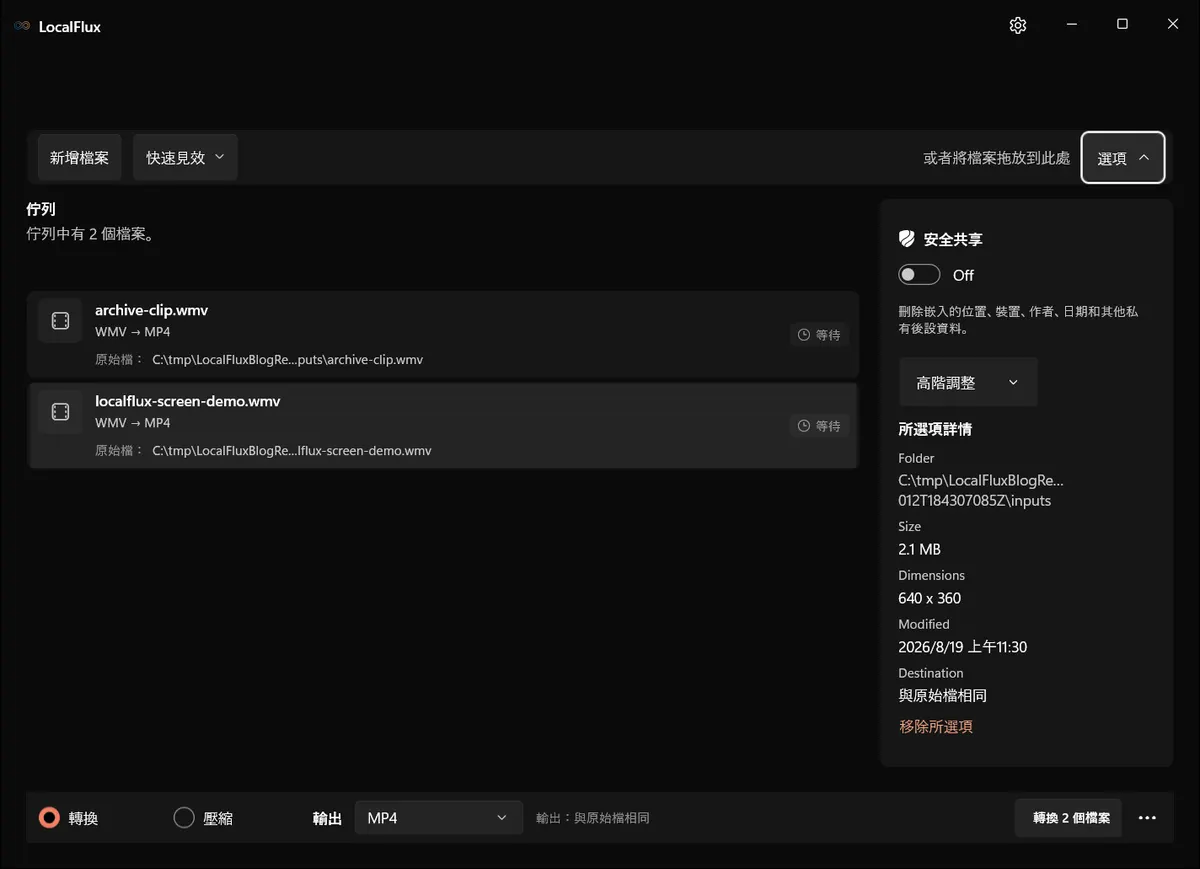
Task: Open the MP4 output format dropdown
Action: [438, 818]
